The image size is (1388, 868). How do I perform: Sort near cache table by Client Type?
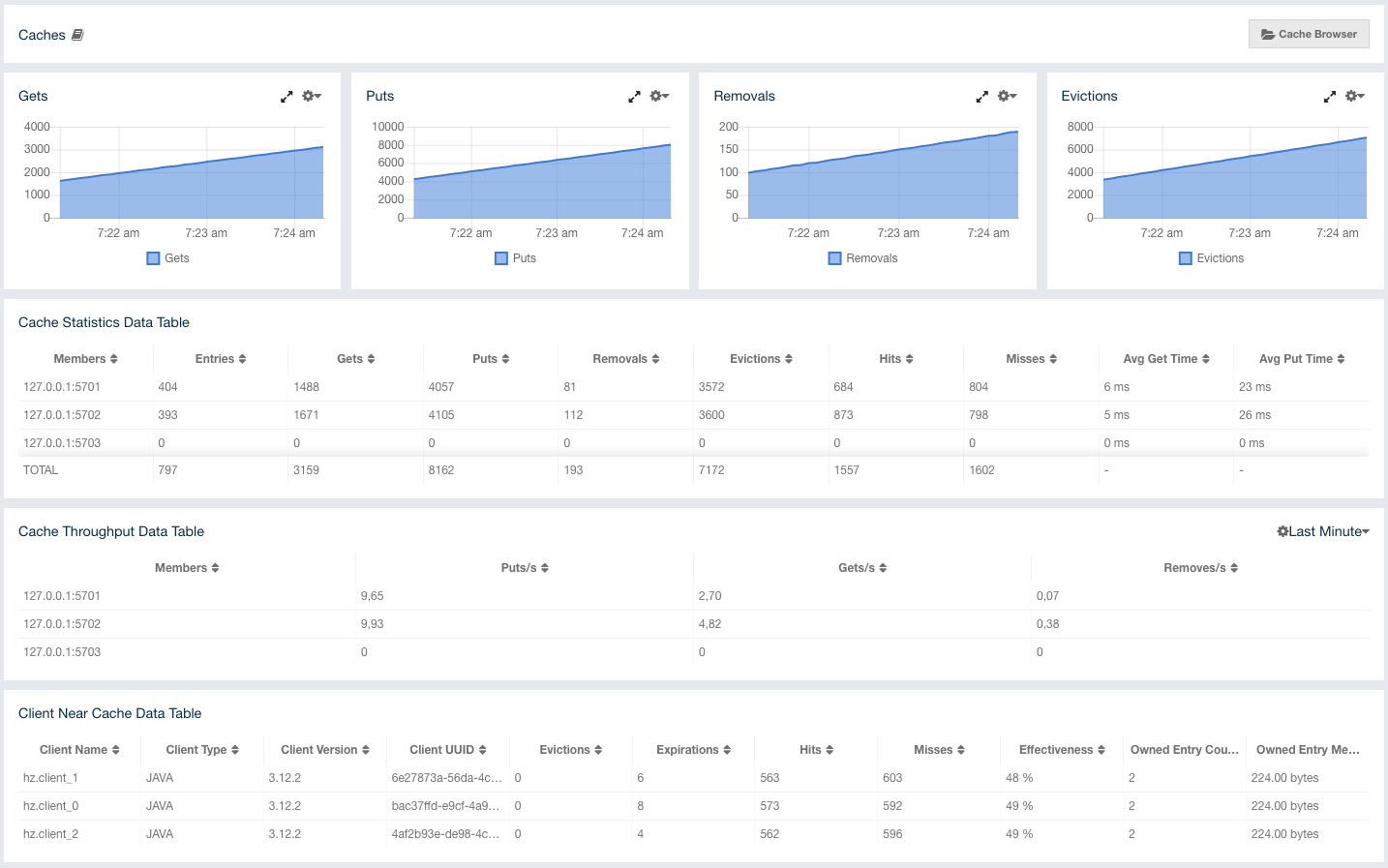[202, 750]
